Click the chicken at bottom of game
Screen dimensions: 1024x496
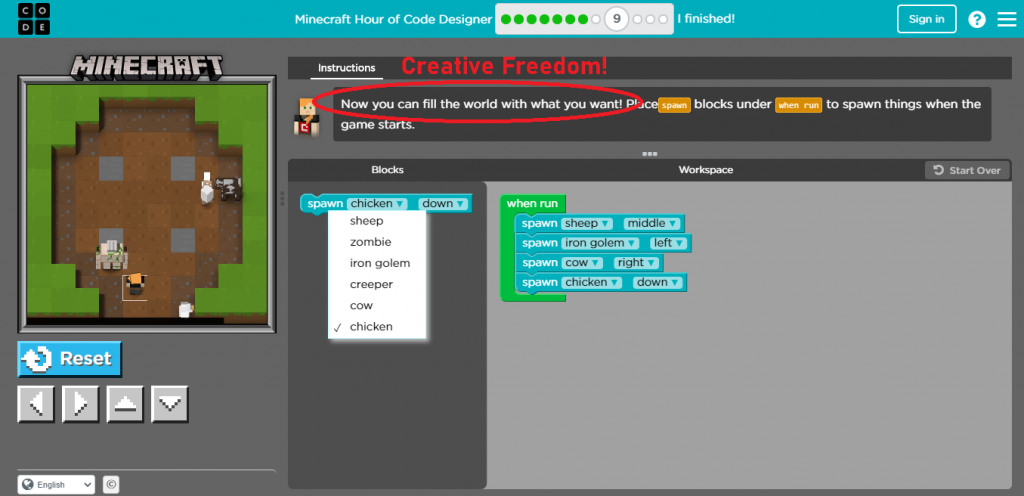(x=186, y=309)
